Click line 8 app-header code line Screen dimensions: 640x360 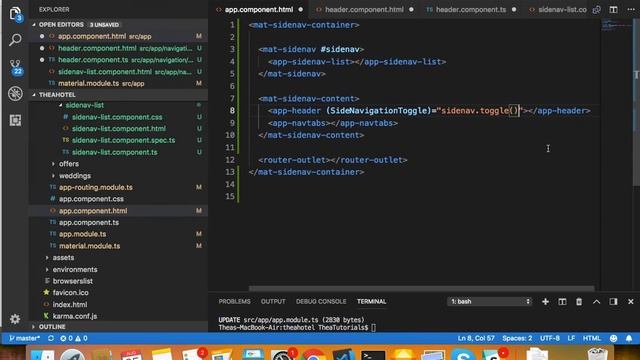coord(429,111)
